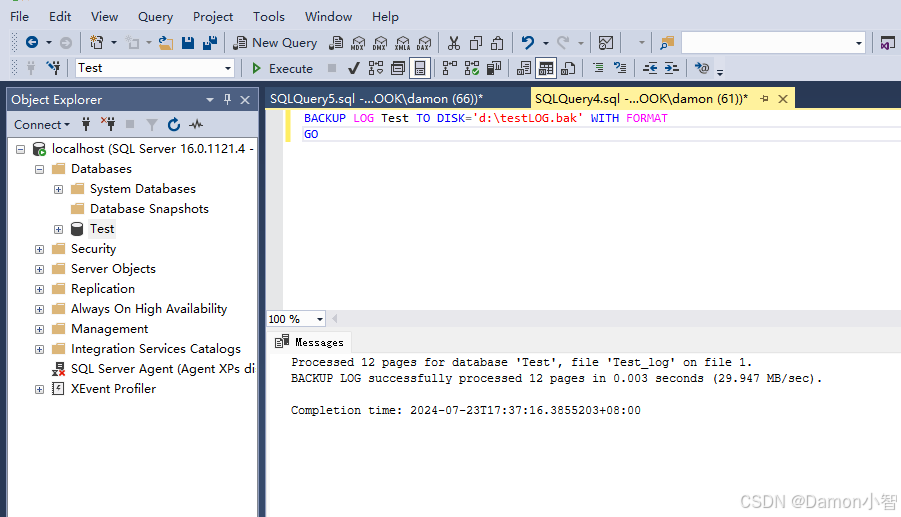Expand the Management folder
This screenshot has width=901, height=517.
tap(40, 329)
